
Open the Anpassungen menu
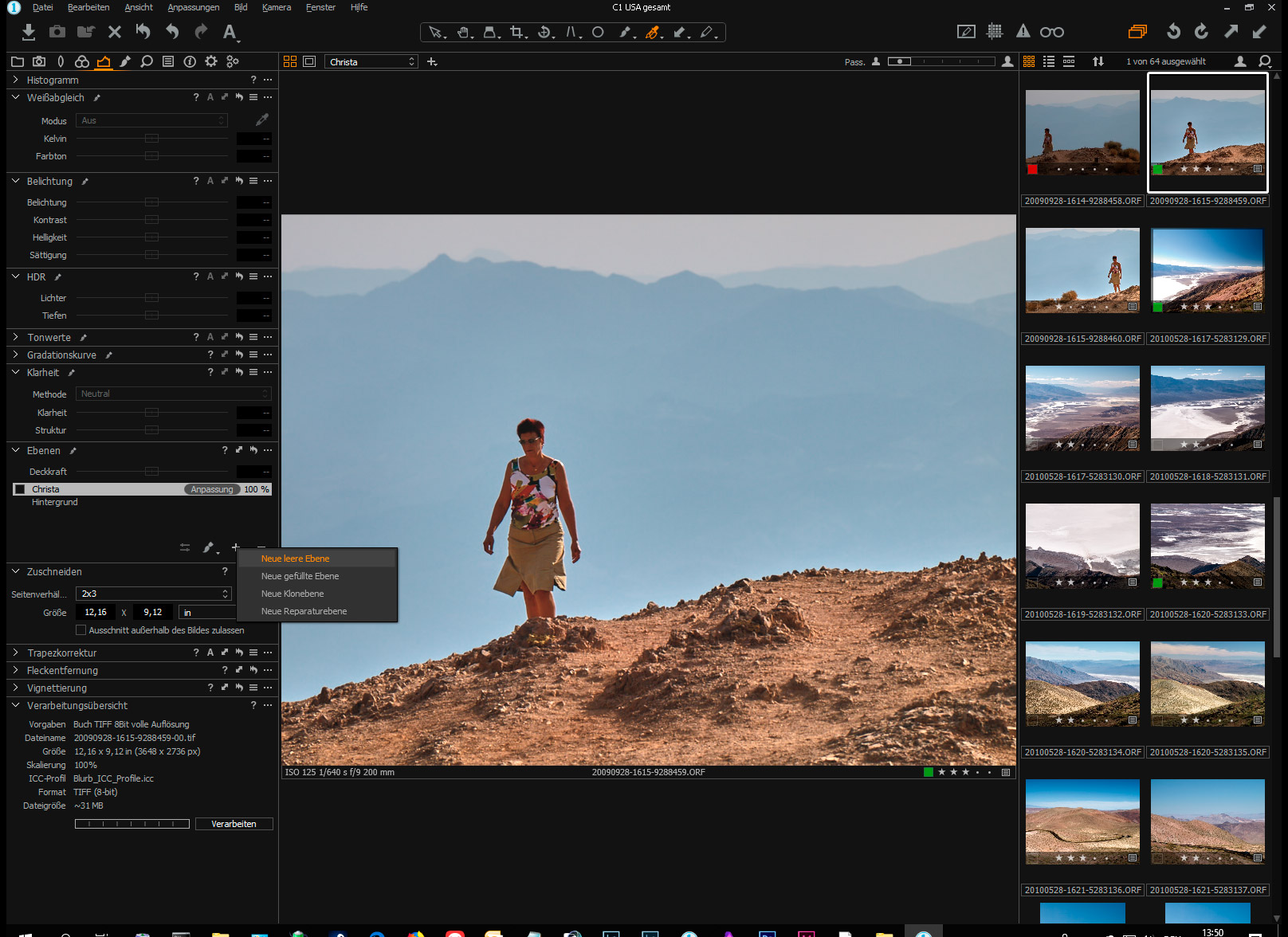194,7
